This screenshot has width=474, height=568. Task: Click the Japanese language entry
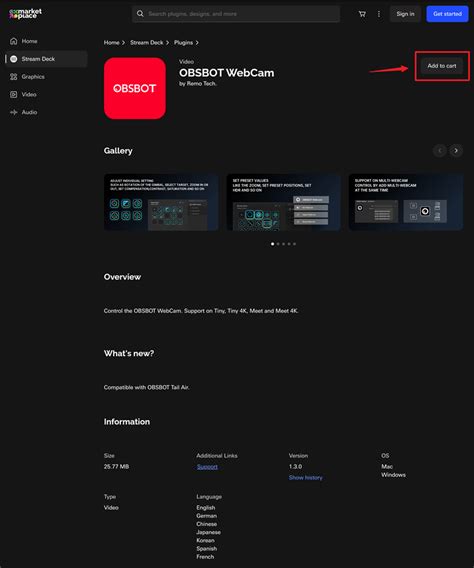point(209,532)
